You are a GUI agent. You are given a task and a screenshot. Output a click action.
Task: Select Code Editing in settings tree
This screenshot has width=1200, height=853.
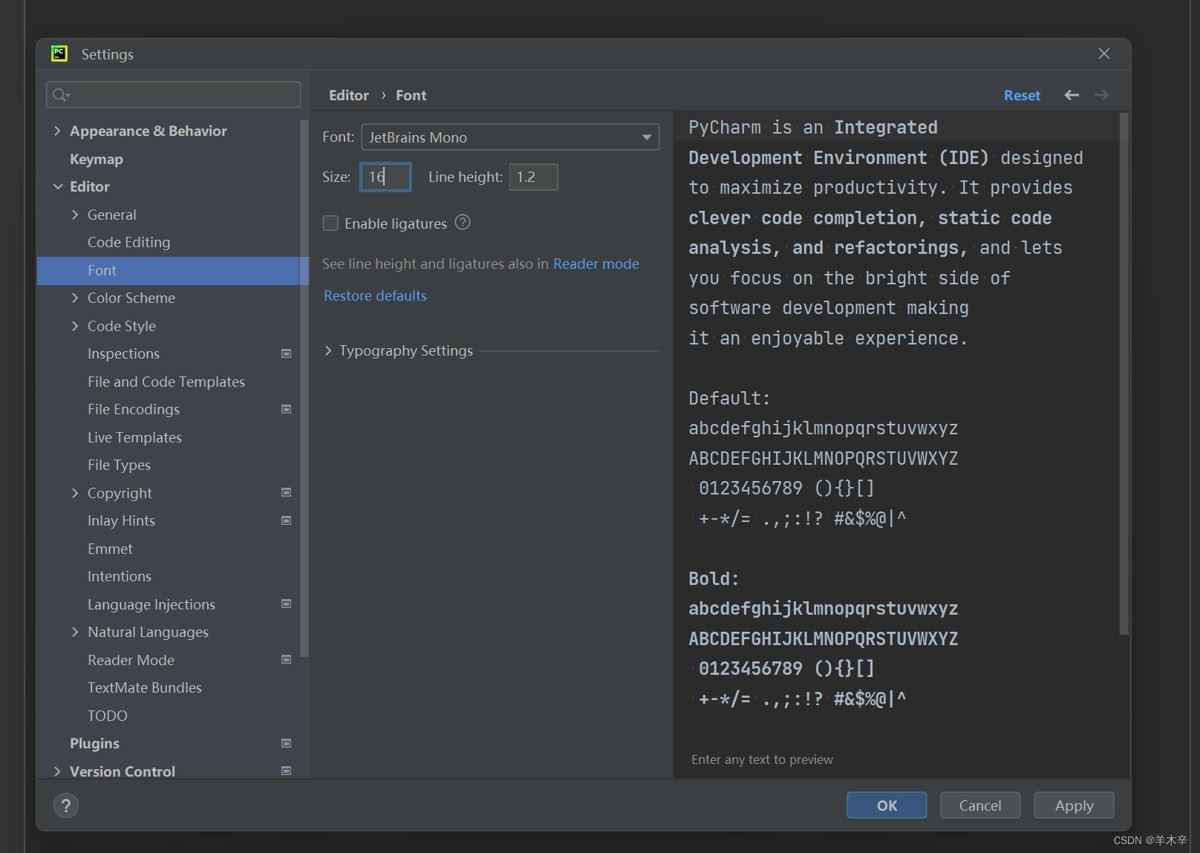coord(129,242)
